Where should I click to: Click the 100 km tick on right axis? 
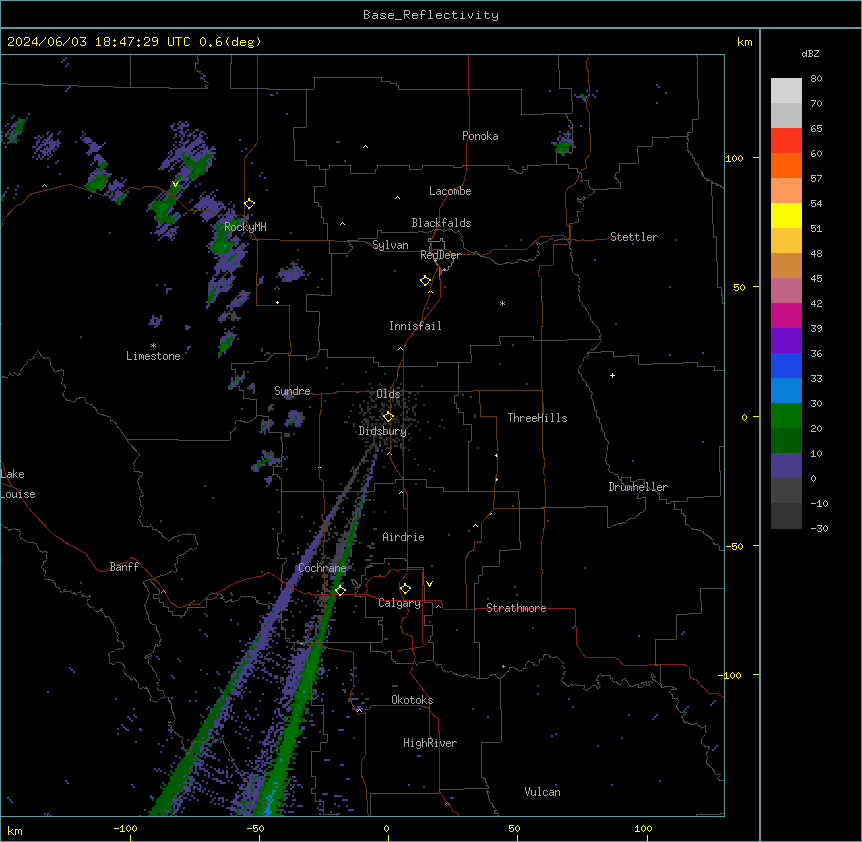pyautogui.click(x=734, y=158)
